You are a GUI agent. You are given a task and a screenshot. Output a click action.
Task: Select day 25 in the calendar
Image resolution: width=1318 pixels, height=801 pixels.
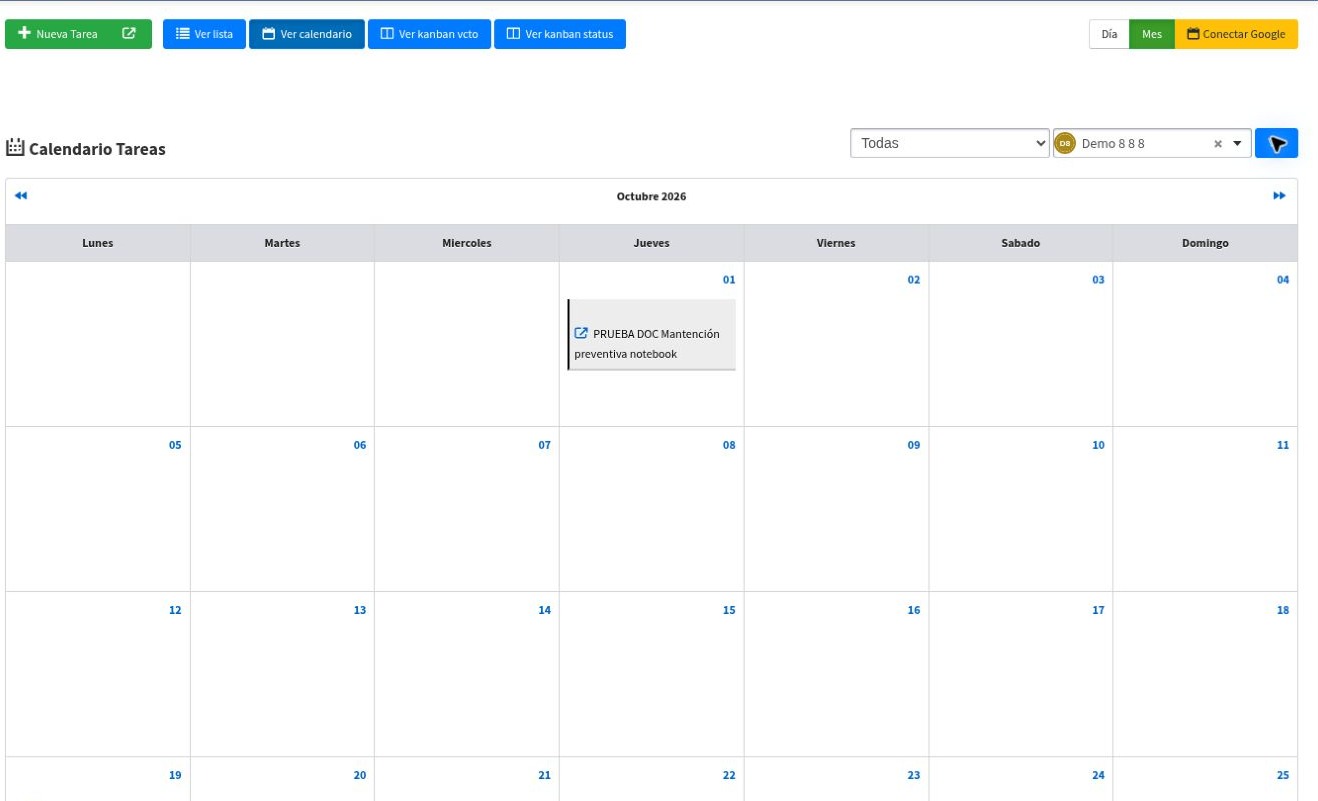click(1283, 775)
